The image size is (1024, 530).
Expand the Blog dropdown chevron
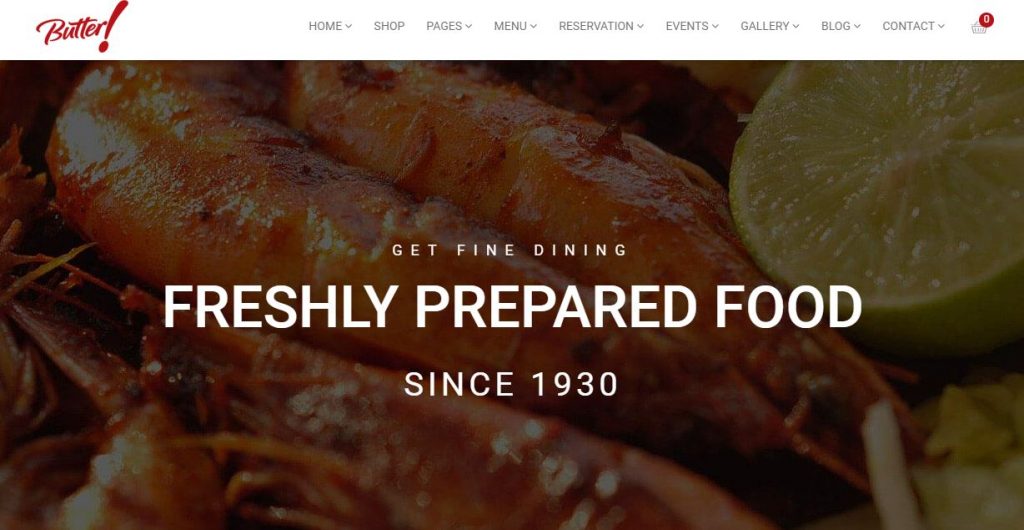click(857, 26)
